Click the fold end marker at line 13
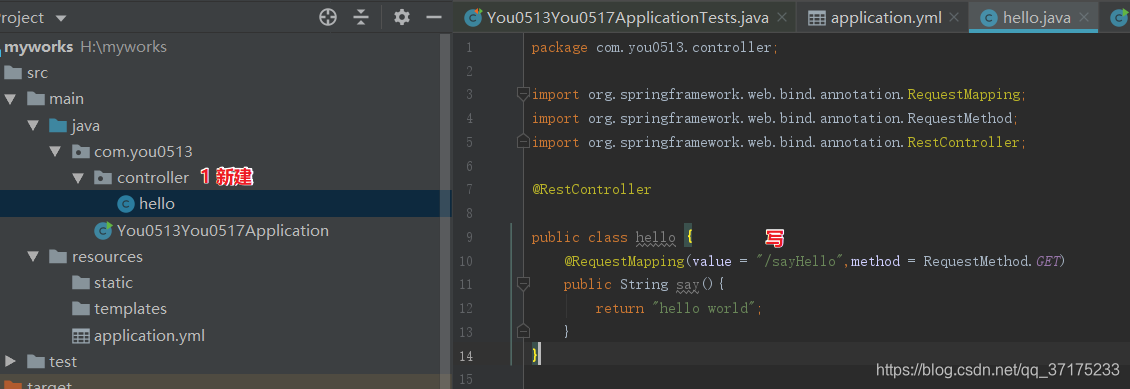Screen dimensions: 1130x389 point(523,331)
